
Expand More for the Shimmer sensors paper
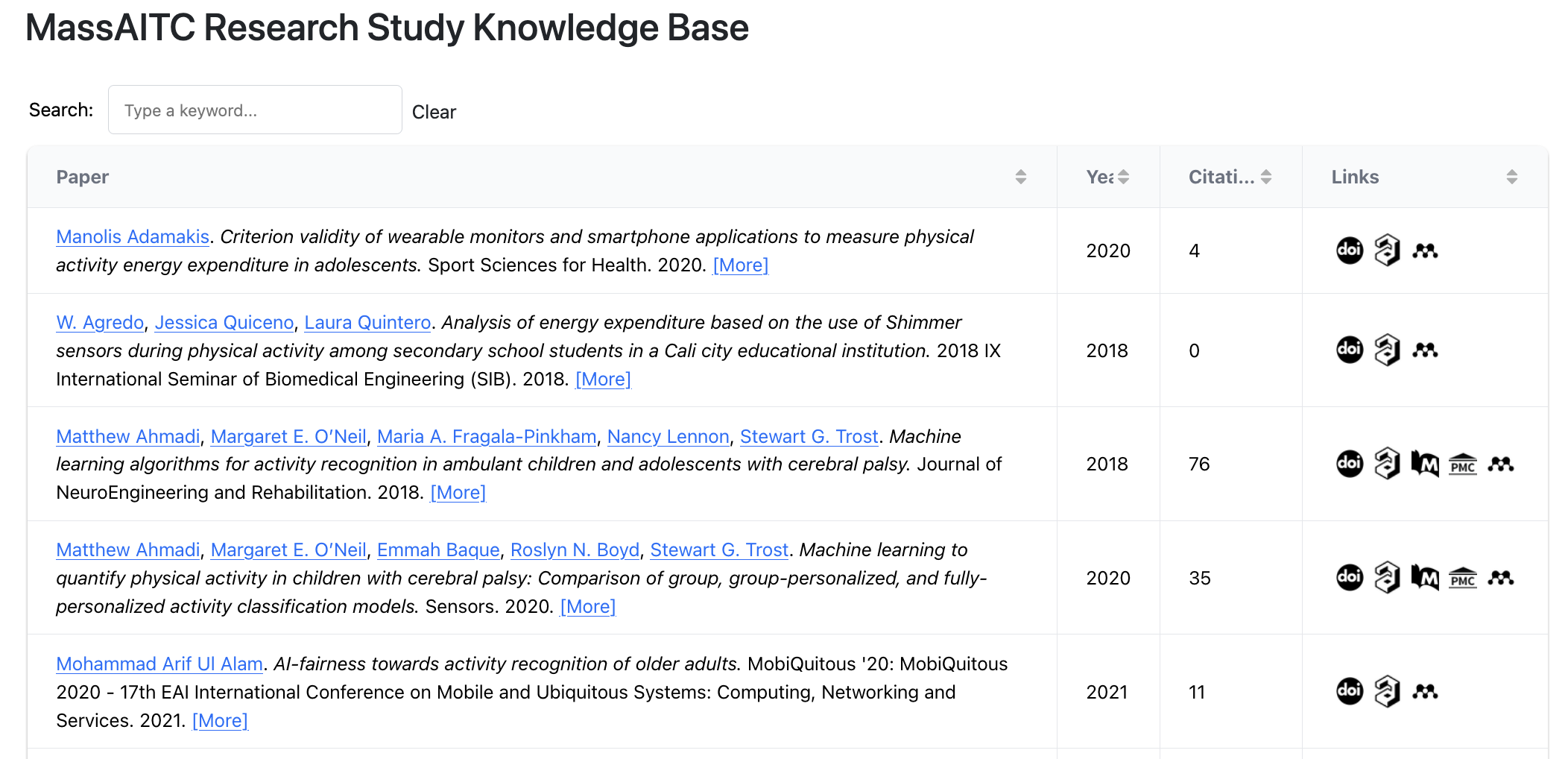click(603, 379)
